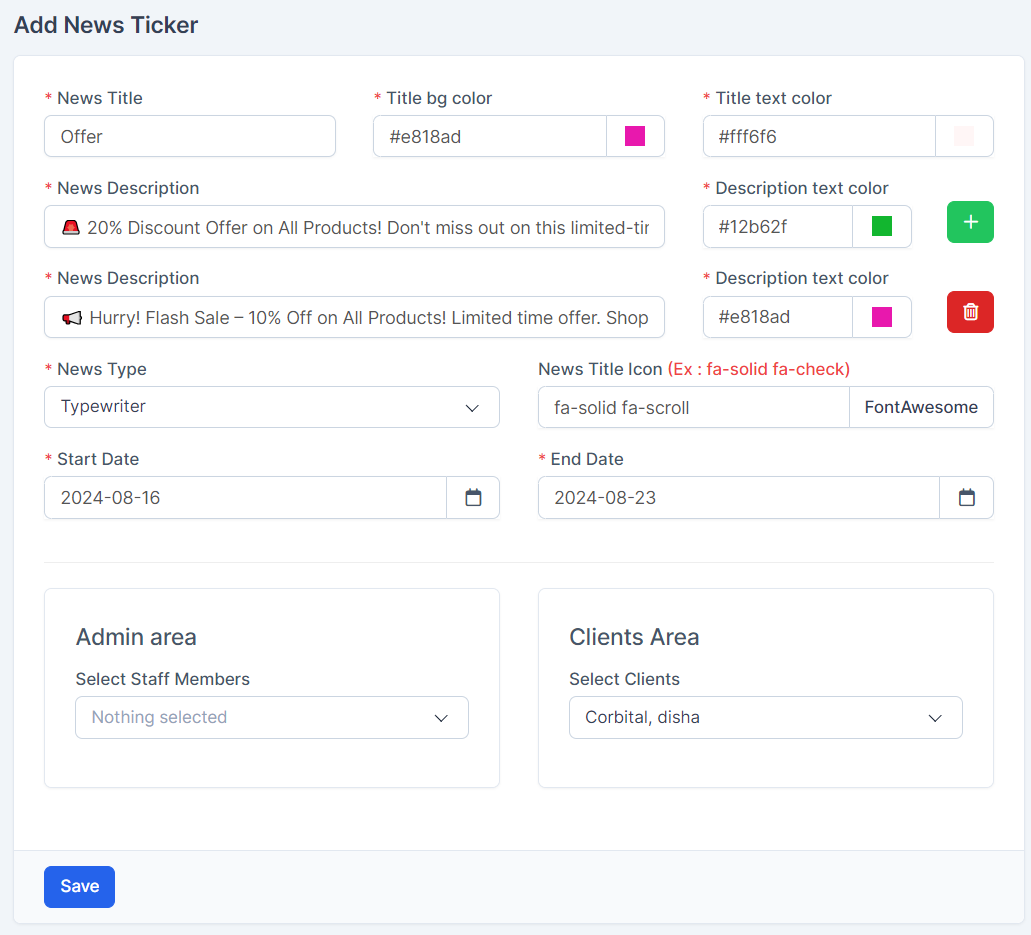Click the Title bg color pink swatch
1031x935 pixels.
[x=635, y=136]
